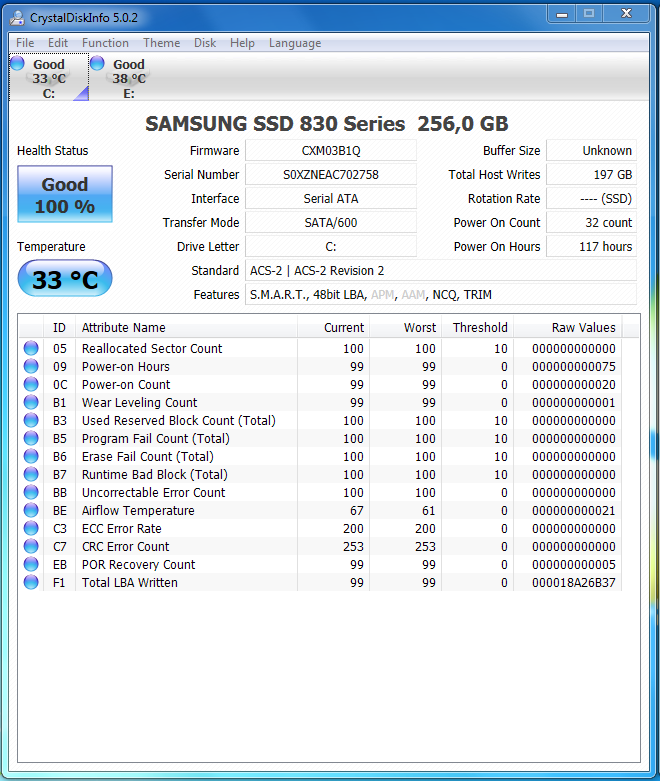Close the CrystalDiskInfo window
Screen dimensions: 660x781
pyautogui.click(x=626, y=14)
